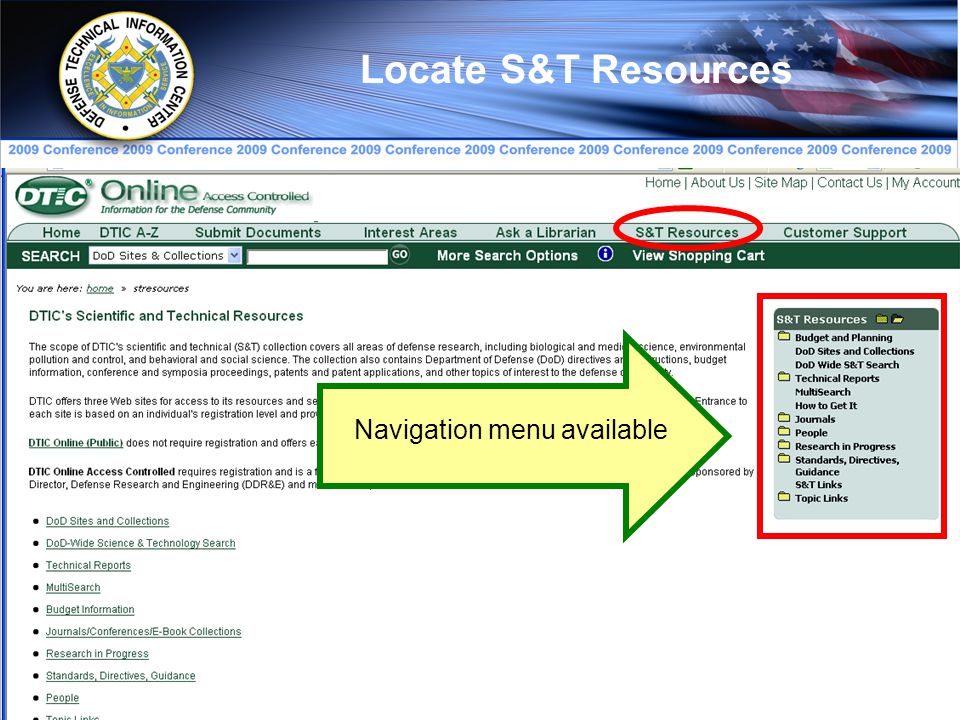Click the top Home utility link

point(662,182)
